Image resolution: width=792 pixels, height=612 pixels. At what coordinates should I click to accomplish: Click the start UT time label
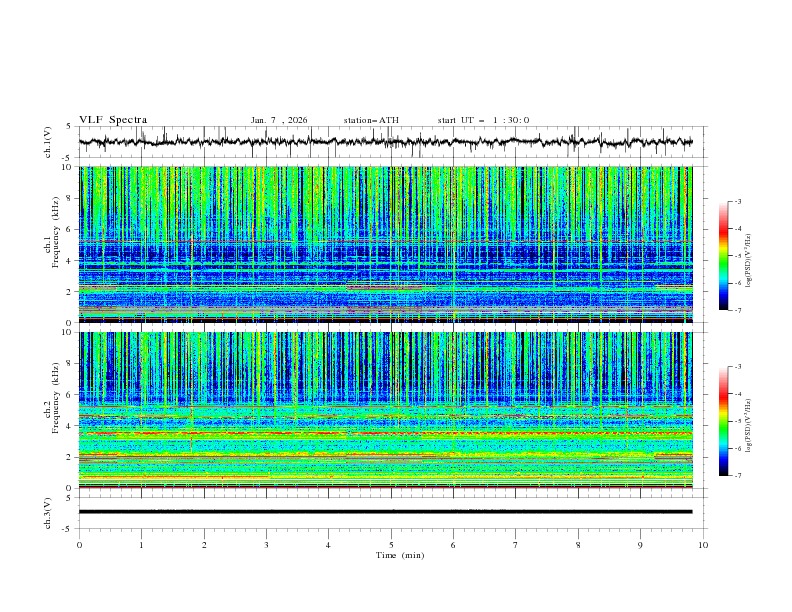(483, 120)
